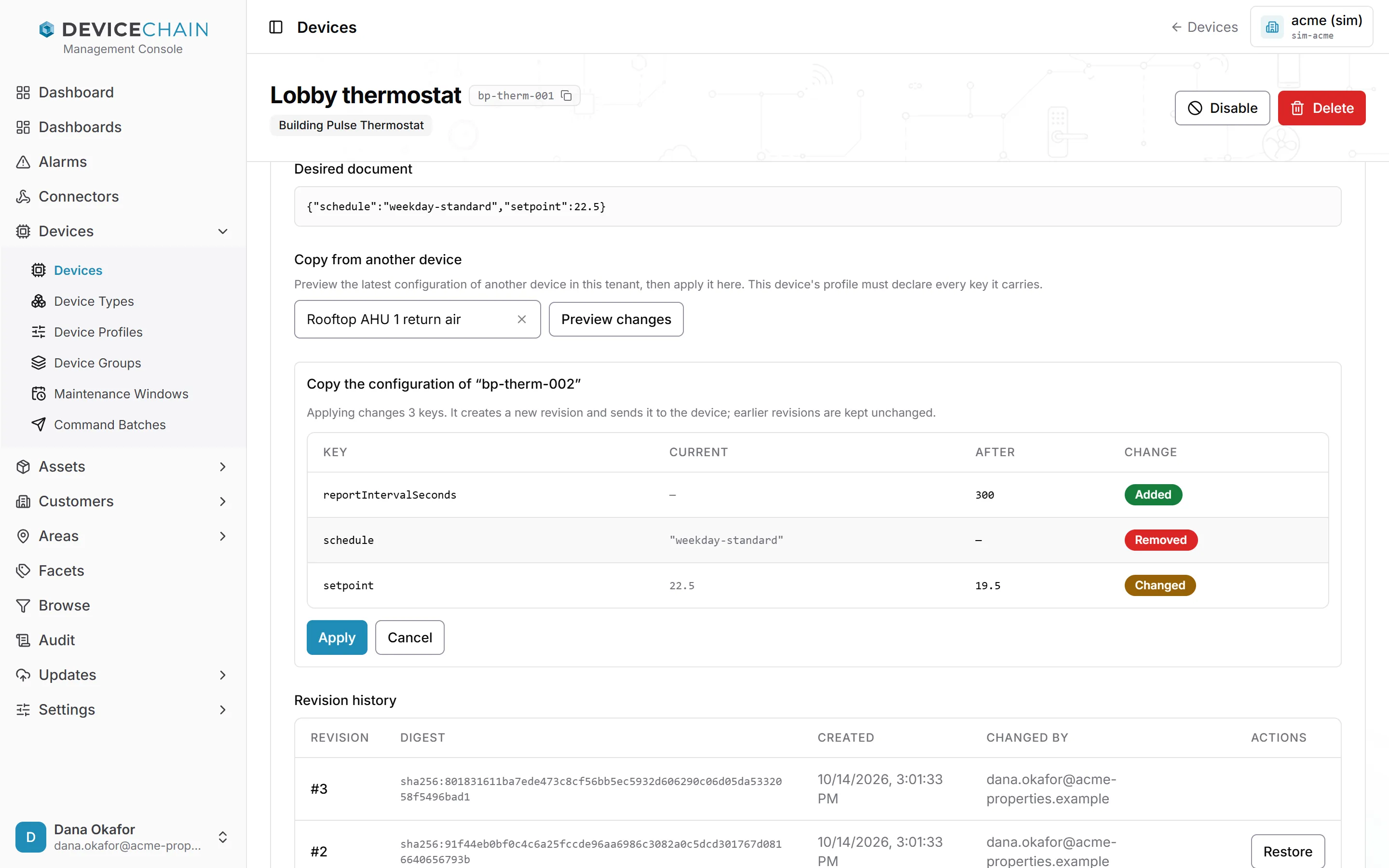Disable the Lobby thermostat device

(1222, 108)
